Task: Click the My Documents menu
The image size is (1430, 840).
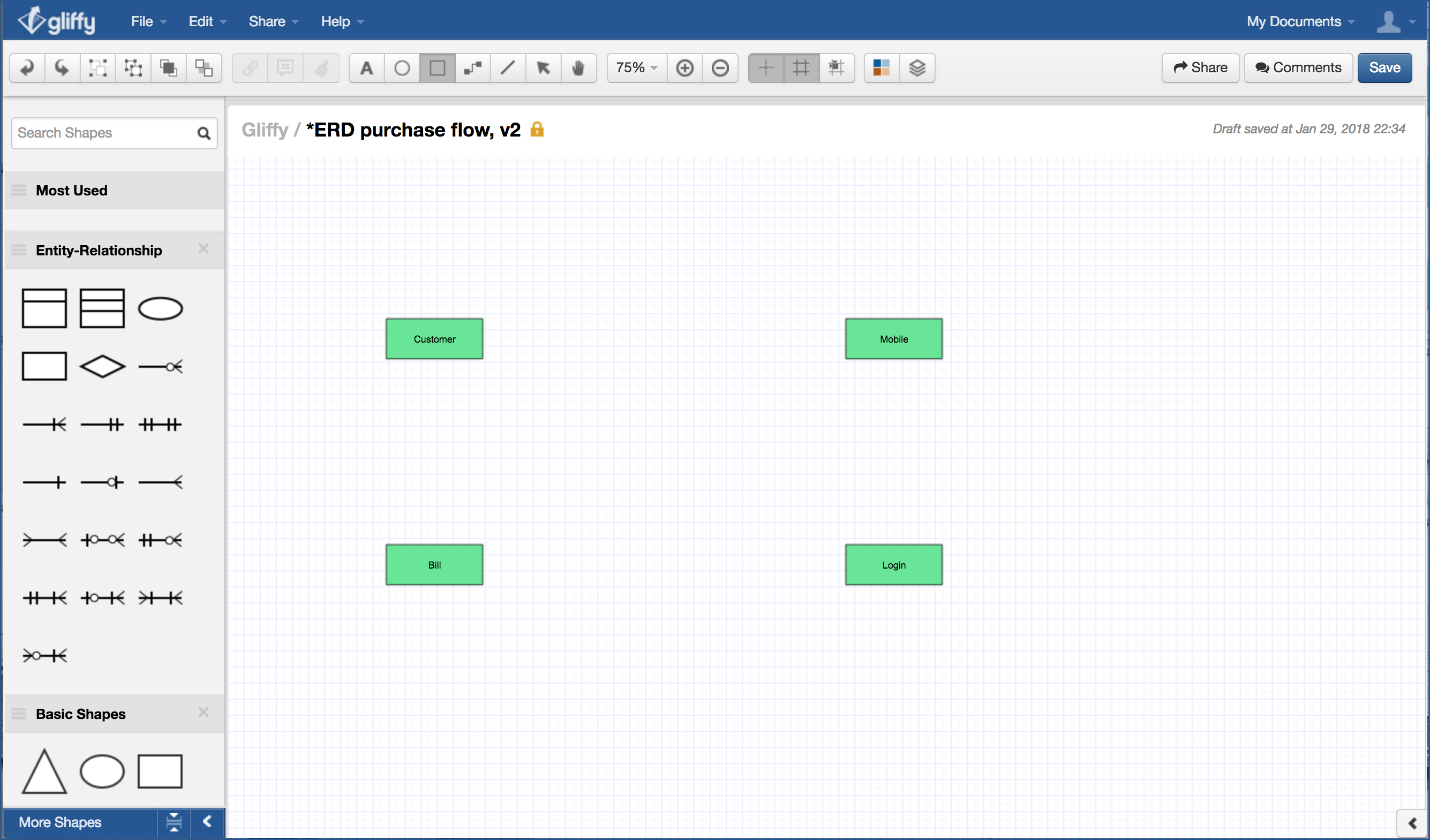Action: [1298, 21]
